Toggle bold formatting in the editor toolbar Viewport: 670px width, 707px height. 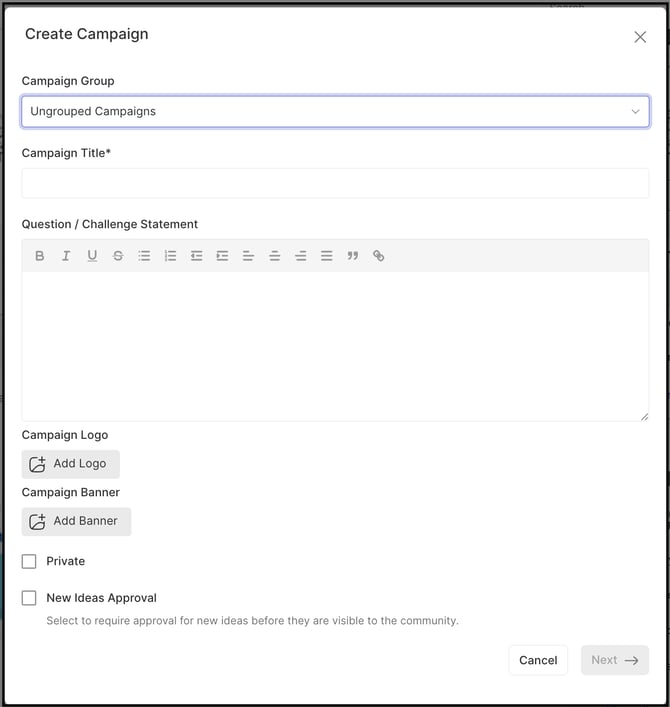(40, 256)
